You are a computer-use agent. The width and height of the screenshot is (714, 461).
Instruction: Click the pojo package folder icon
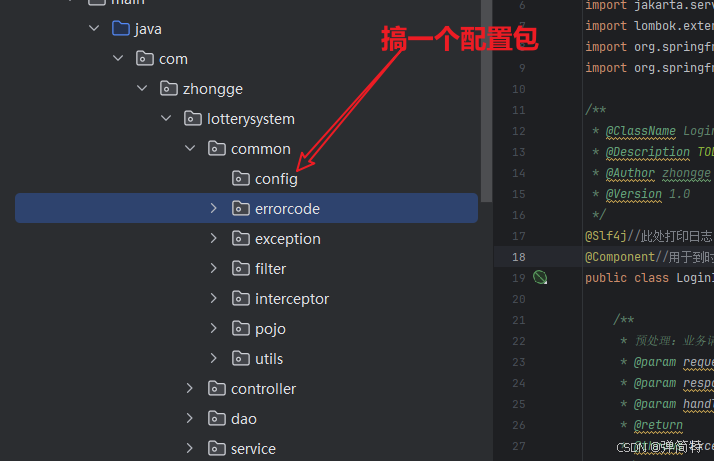coord(240,328)
